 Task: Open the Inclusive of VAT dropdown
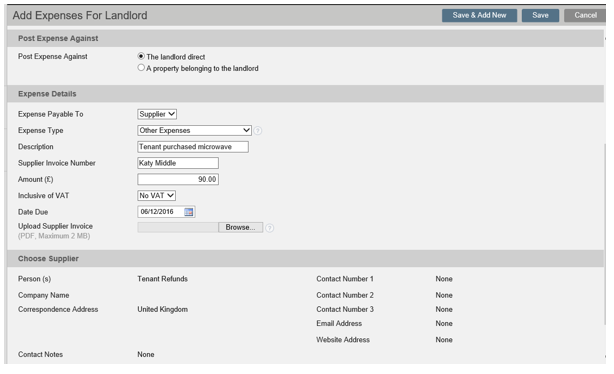(157, 195)
